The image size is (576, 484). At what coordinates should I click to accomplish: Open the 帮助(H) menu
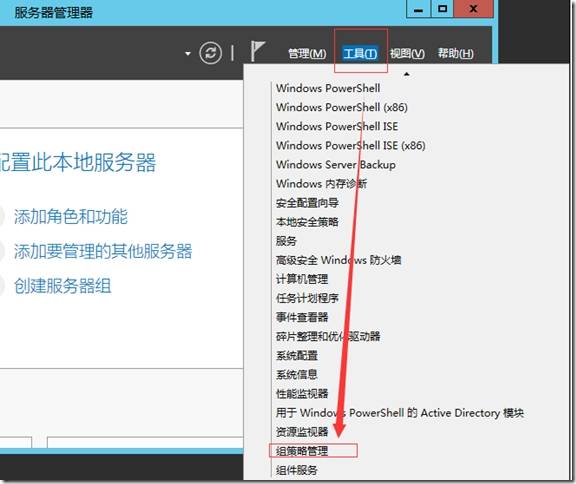[456, 54]
